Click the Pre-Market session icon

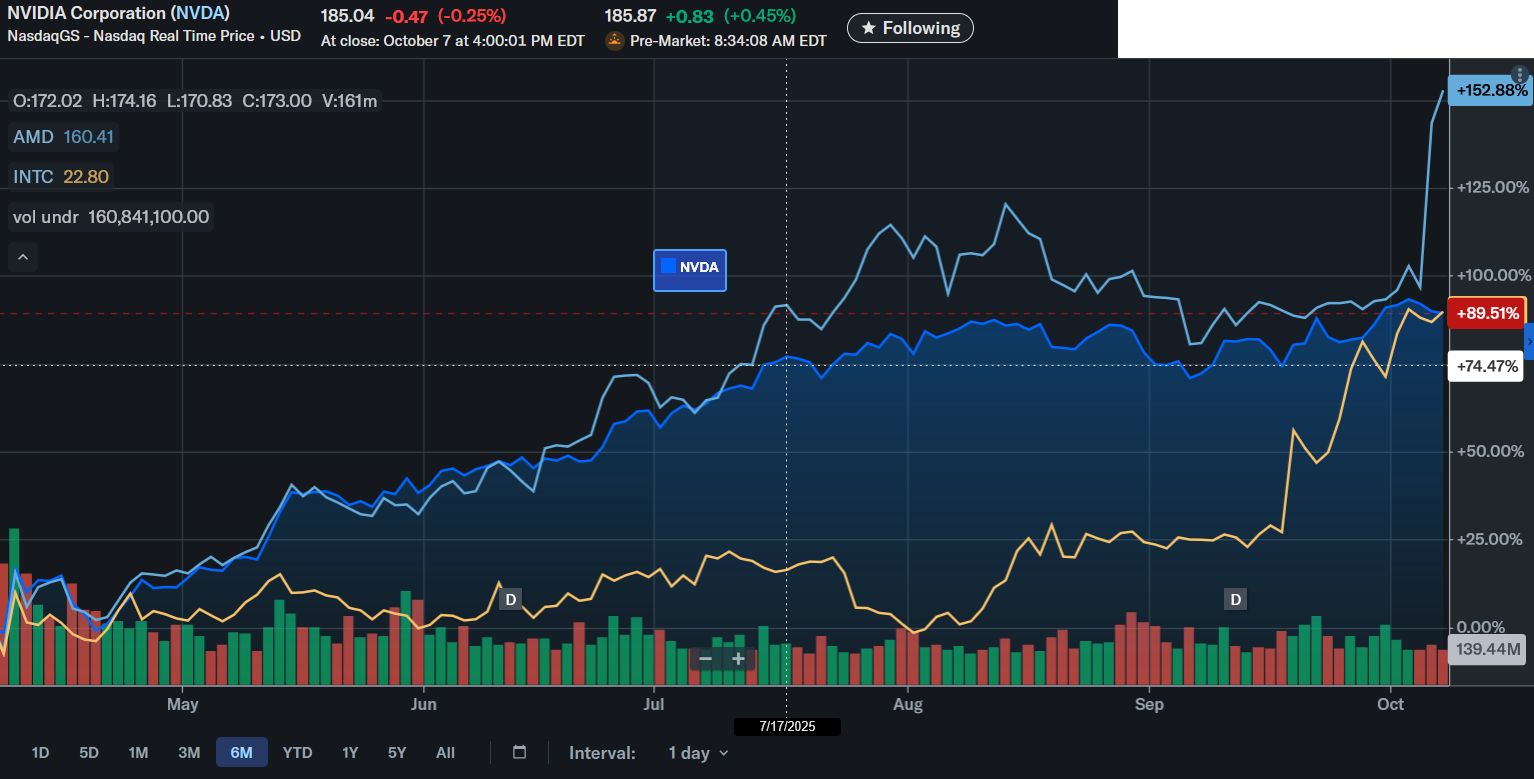point(615,41)
